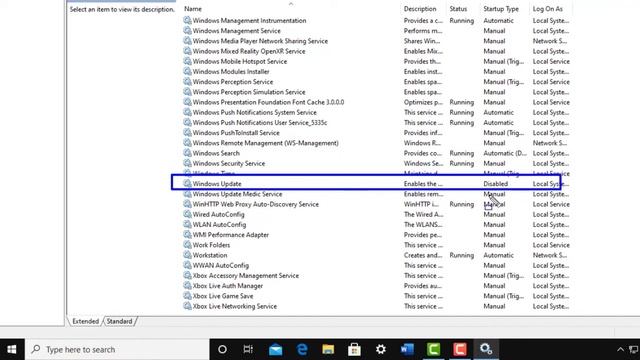Screen dimensions: 640x360
Task: Switch to Services app on taskbar
Action: point(486,349)
